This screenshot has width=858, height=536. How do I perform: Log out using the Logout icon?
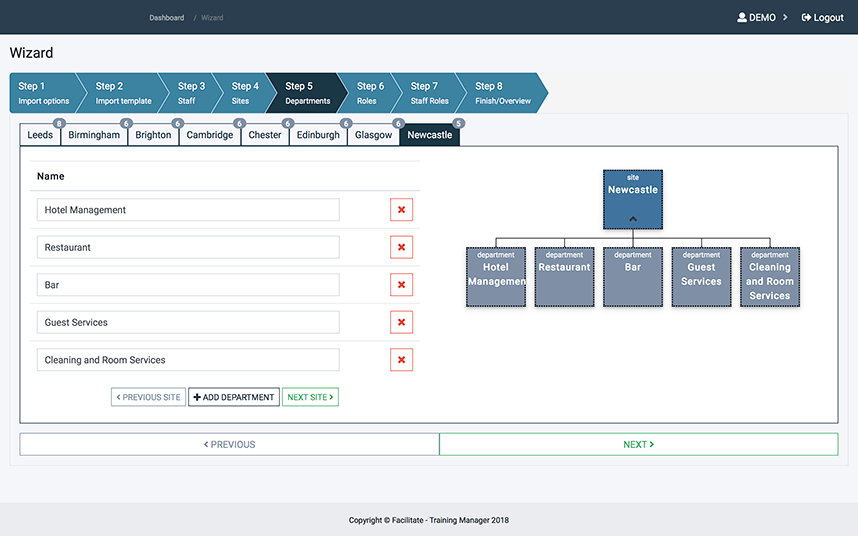tap(806, 18)
